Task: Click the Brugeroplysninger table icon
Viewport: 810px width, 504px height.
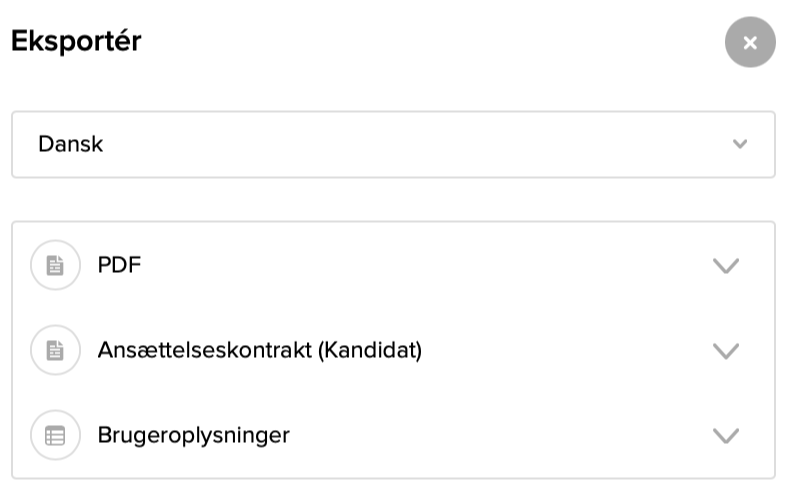Action: pos(55,436)
